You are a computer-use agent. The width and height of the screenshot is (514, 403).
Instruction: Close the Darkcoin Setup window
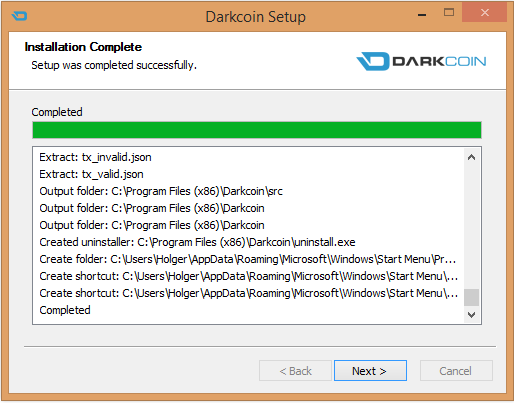(x=484, y=13)
